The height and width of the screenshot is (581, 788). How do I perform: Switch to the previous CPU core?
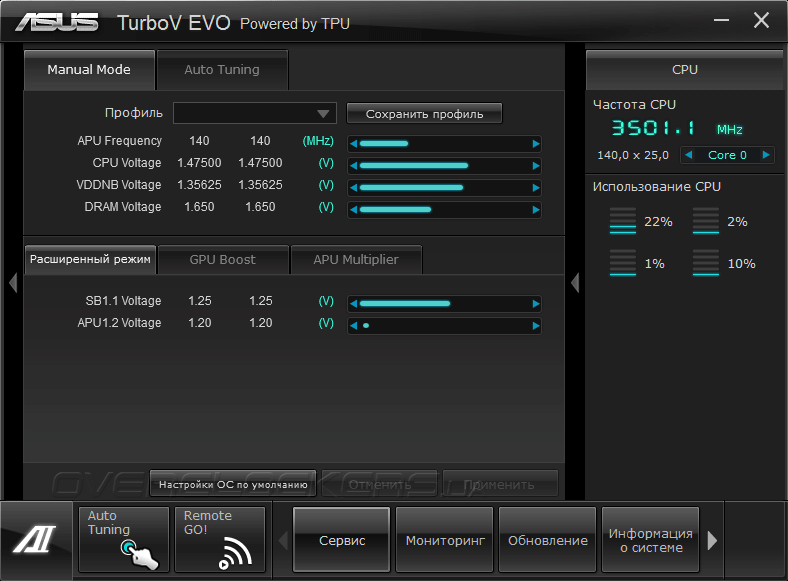tap(689, 155)
